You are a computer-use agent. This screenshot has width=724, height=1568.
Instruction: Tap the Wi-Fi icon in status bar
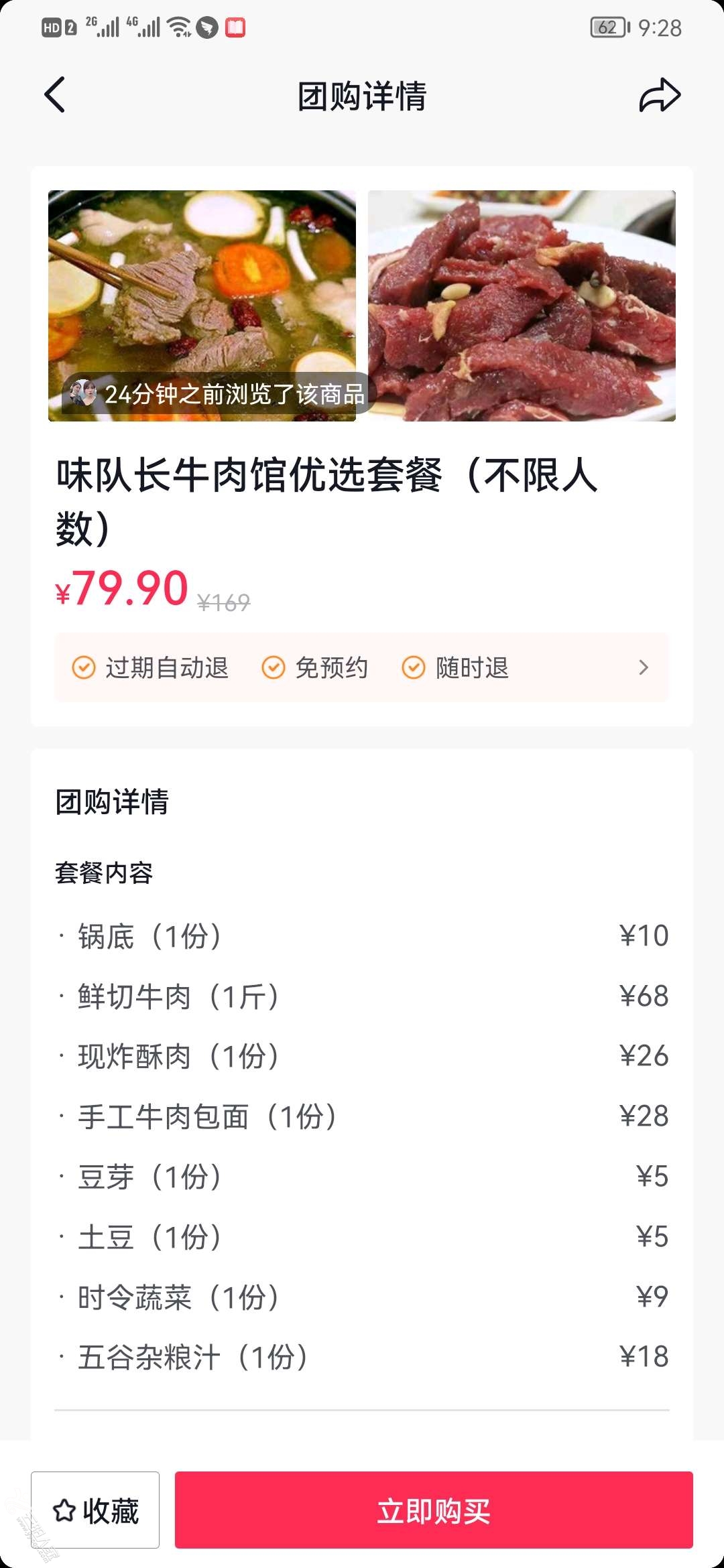coord(179,27)
